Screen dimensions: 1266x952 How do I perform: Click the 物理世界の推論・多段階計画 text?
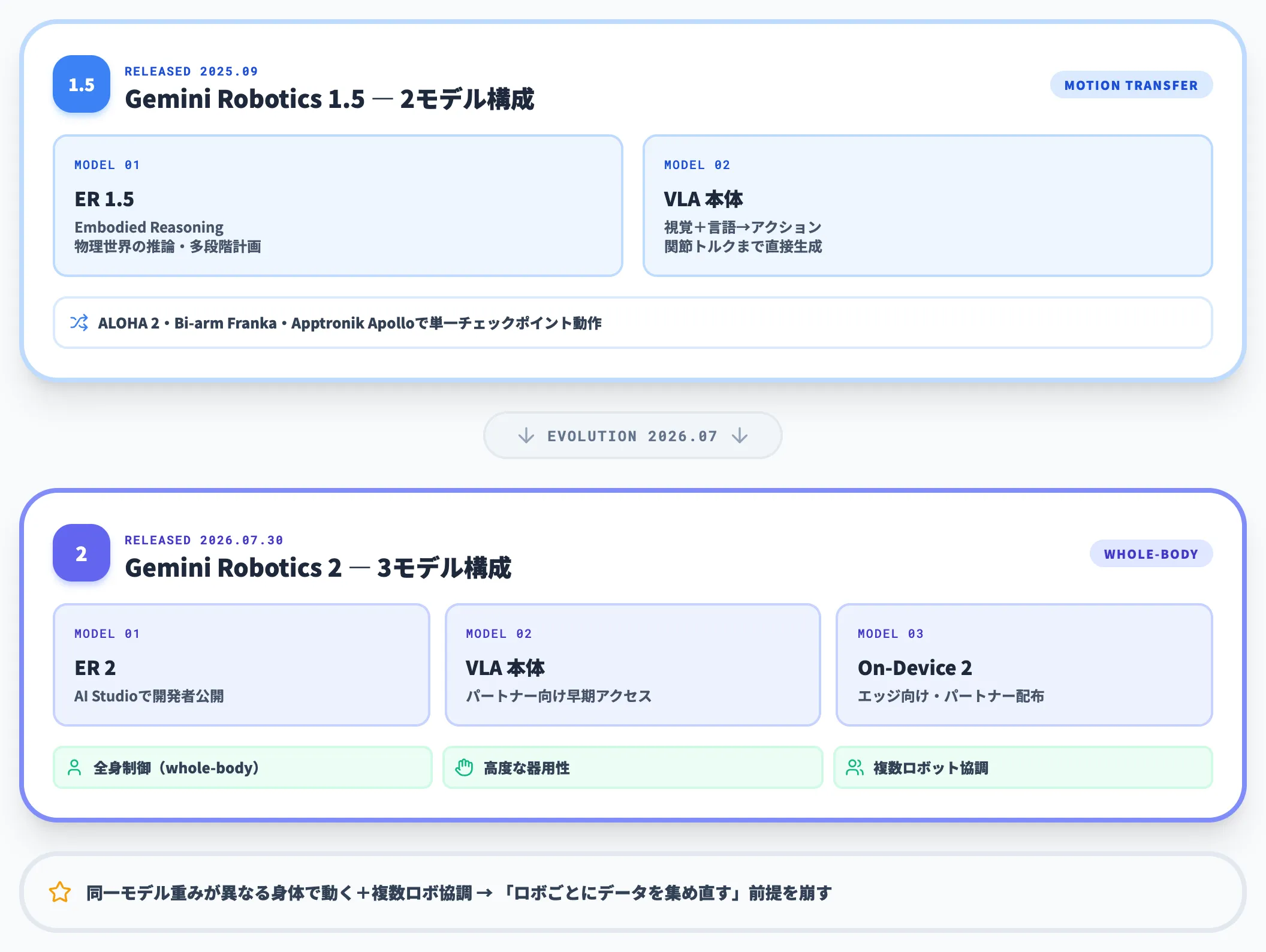click(168, 246)
